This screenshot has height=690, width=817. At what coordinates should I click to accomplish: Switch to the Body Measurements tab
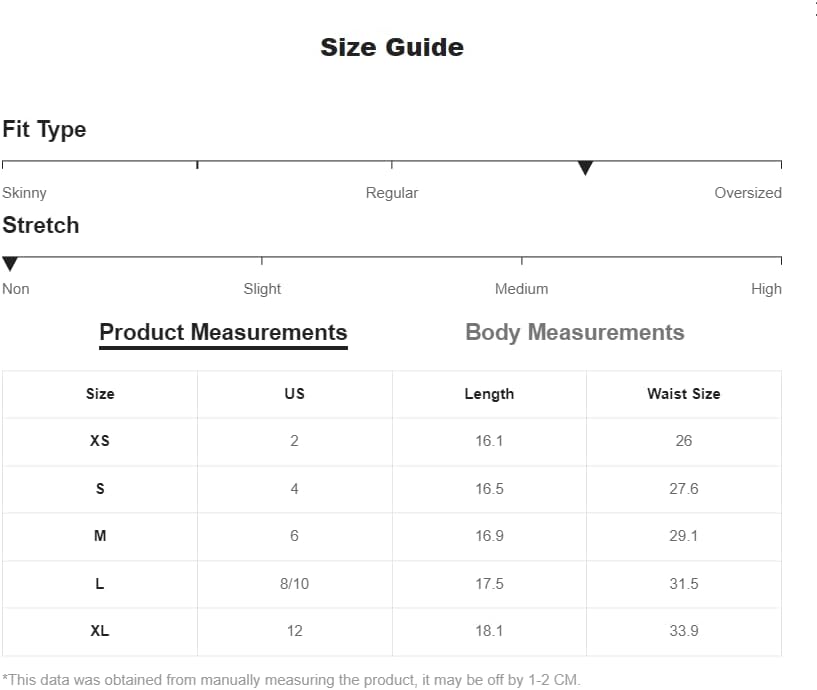point(575,332)
